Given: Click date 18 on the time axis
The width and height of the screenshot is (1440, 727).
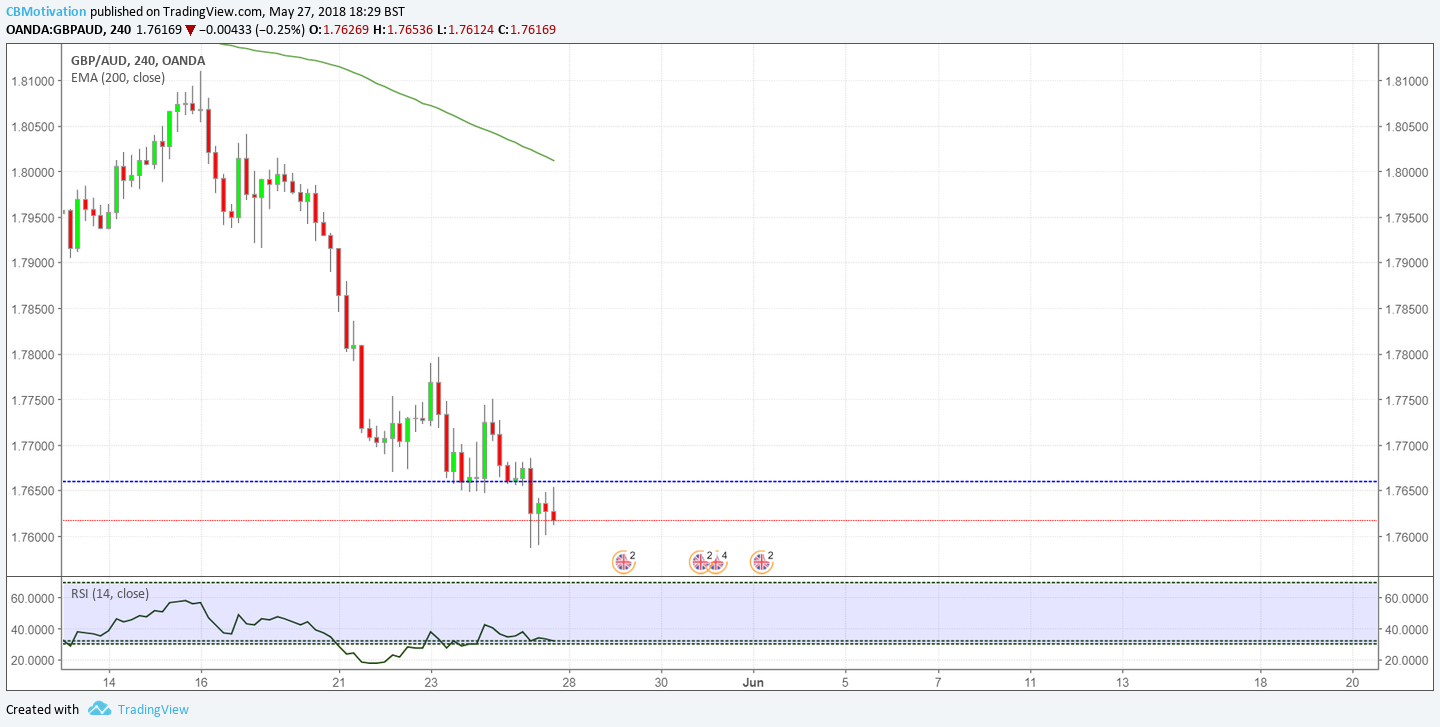Looking at the screenshot, I should [x=1260, y=682].
